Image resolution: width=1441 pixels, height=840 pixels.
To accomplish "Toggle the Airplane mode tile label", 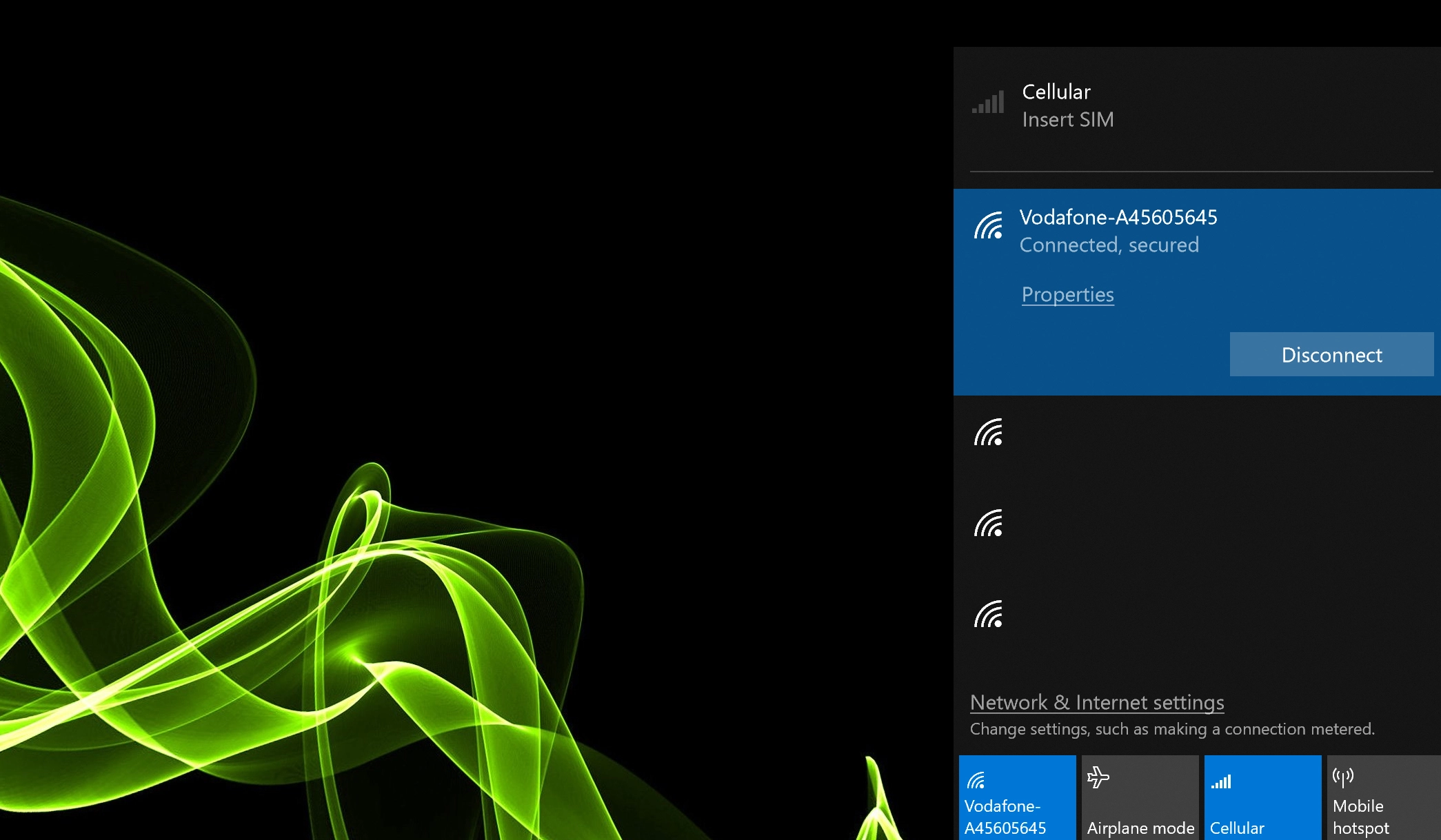I will pyautogui.click(x=1140, y=828).
